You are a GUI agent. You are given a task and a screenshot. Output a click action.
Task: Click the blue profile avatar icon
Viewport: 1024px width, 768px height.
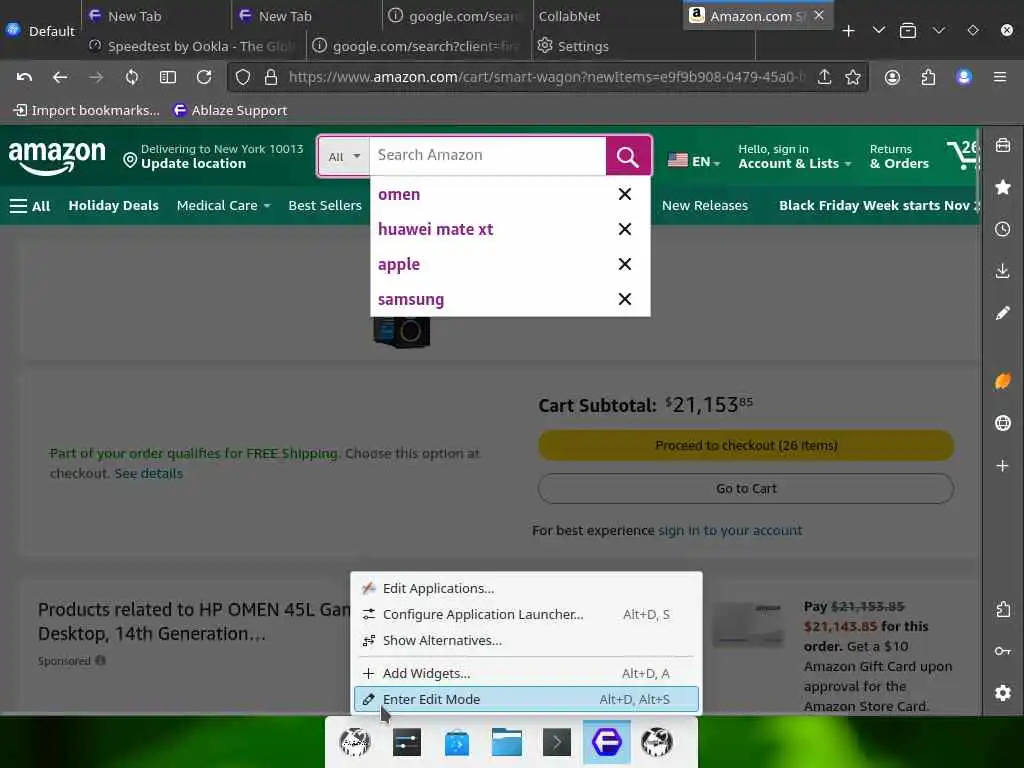click(964, 77)
